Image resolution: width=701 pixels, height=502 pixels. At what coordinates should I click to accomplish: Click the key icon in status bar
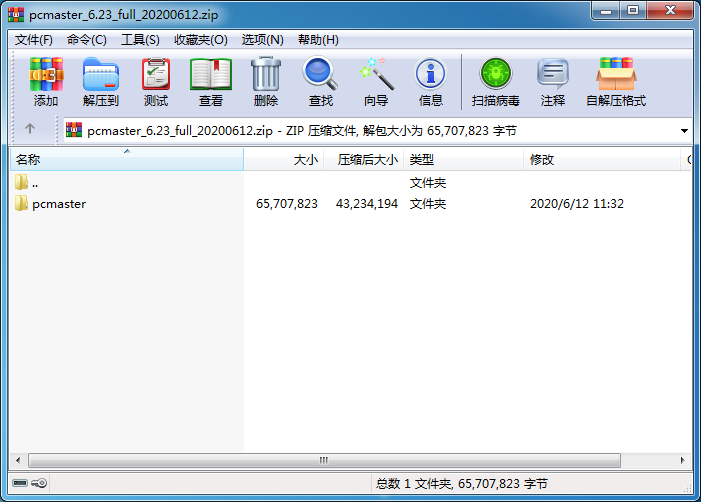tap(39, 483)
